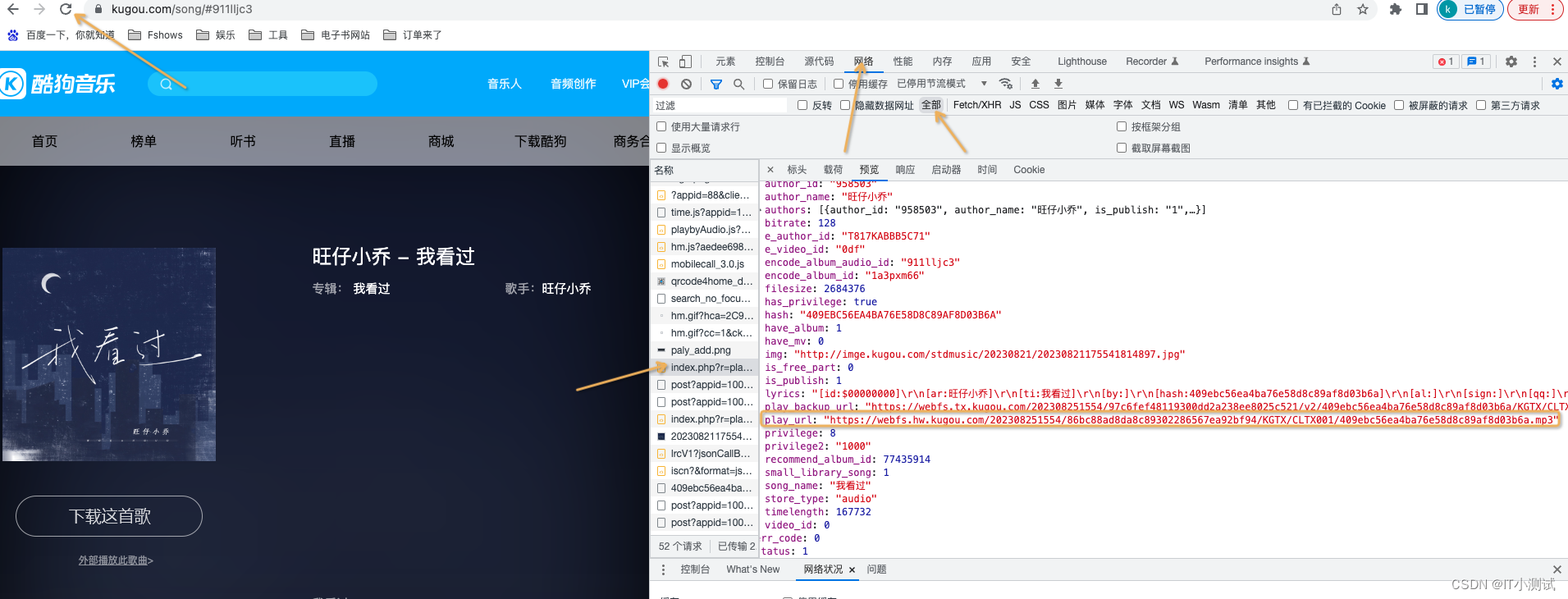Switch to the 源代码 DevTools tab
This screenshot has width=1568, height=599.
[x=819, y=62]
